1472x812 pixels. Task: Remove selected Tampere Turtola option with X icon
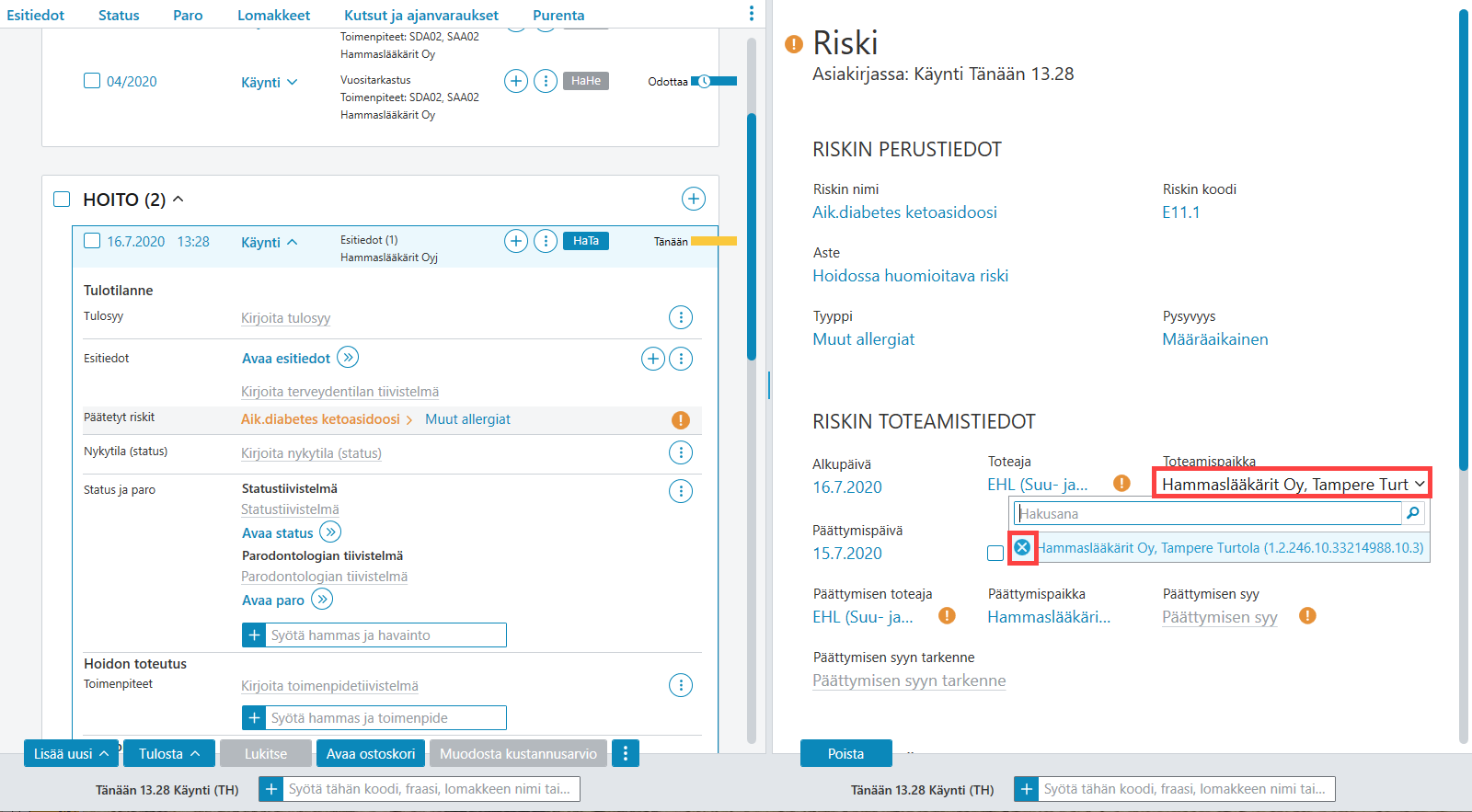[x=1022, y=547]
